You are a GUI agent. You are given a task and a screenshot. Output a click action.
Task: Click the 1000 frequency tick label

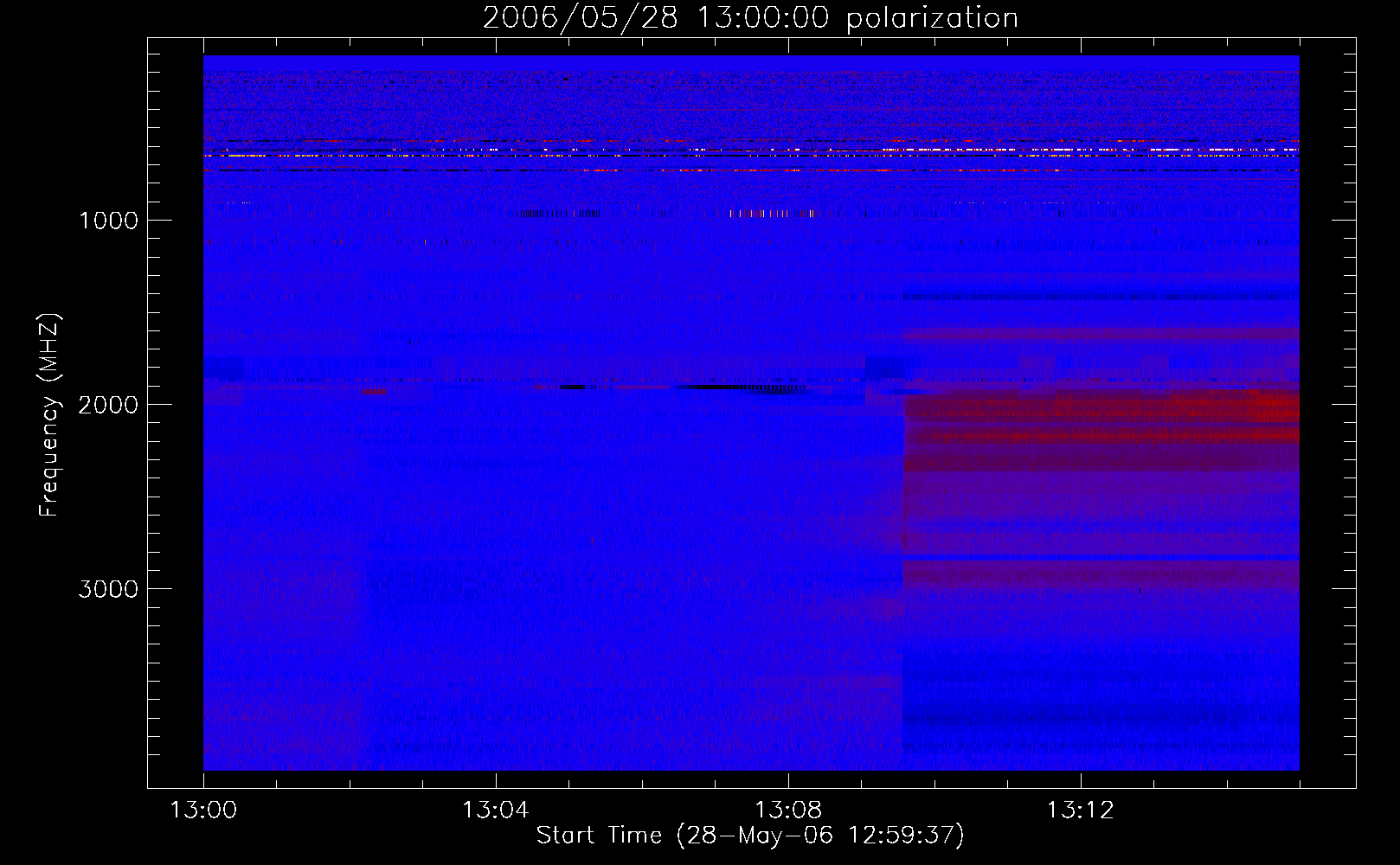(x=108, y=221)
